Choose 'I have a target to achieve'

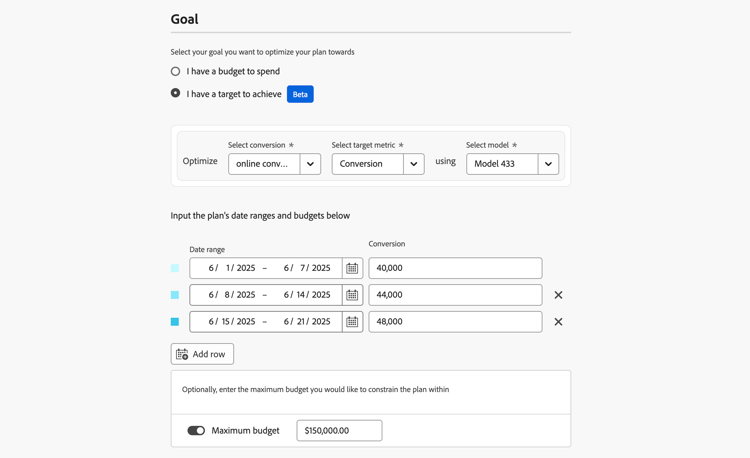(x=176, y=93)
